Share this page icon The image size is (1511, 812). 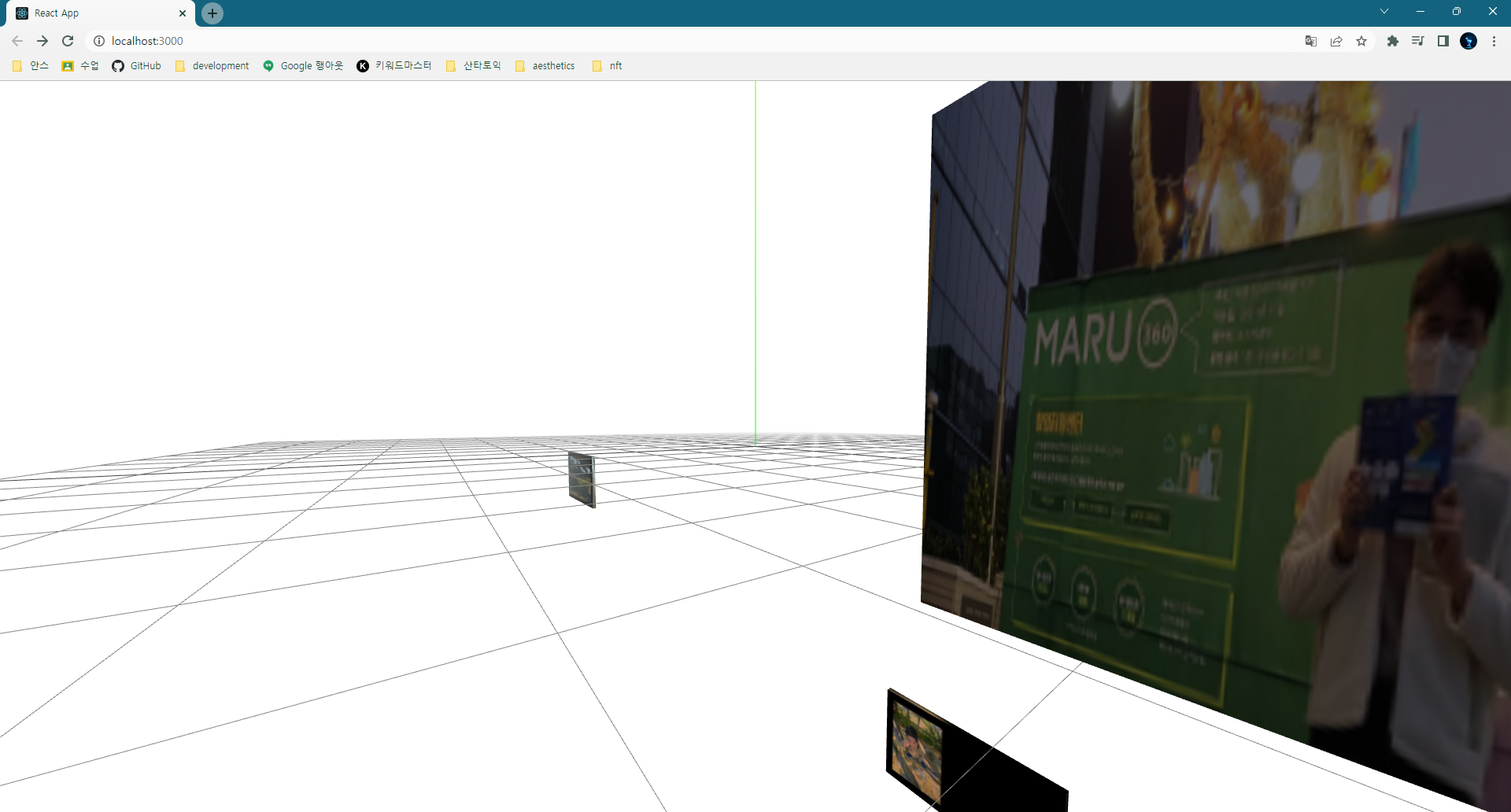[x=1336, y=41]
